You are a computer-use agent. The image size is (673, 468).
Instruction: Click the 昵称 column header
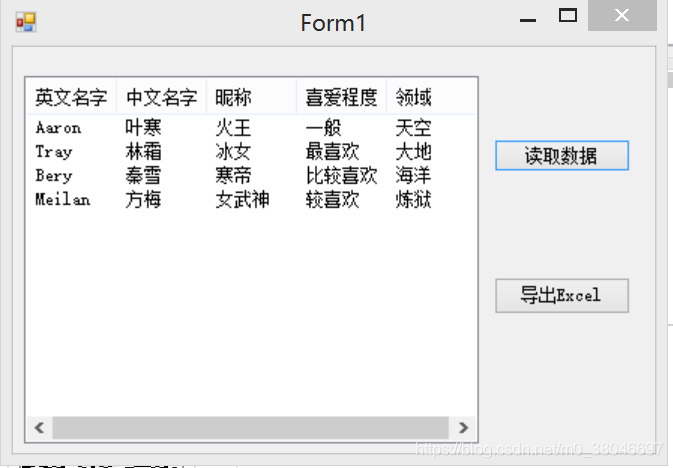click(252, 97)
